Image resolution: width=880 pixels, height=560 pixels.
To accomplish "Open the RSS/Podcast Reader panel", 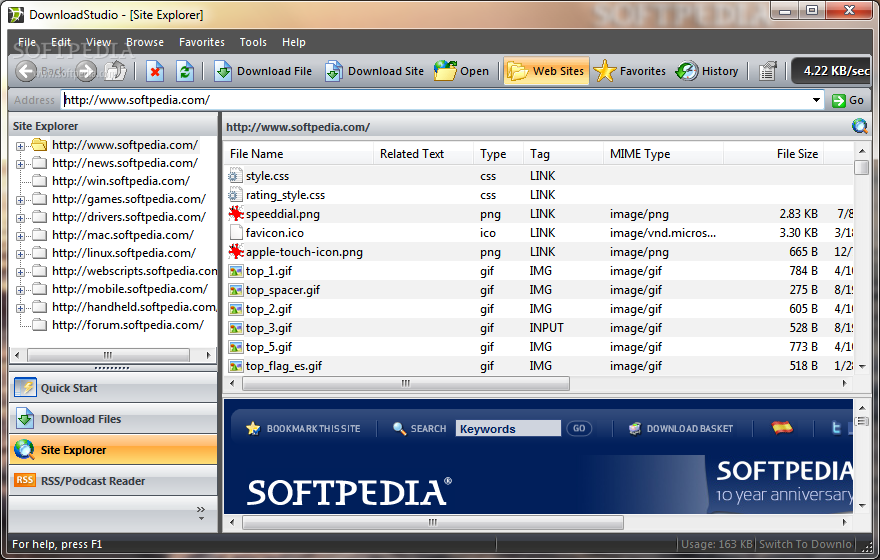I will point(113,480).
